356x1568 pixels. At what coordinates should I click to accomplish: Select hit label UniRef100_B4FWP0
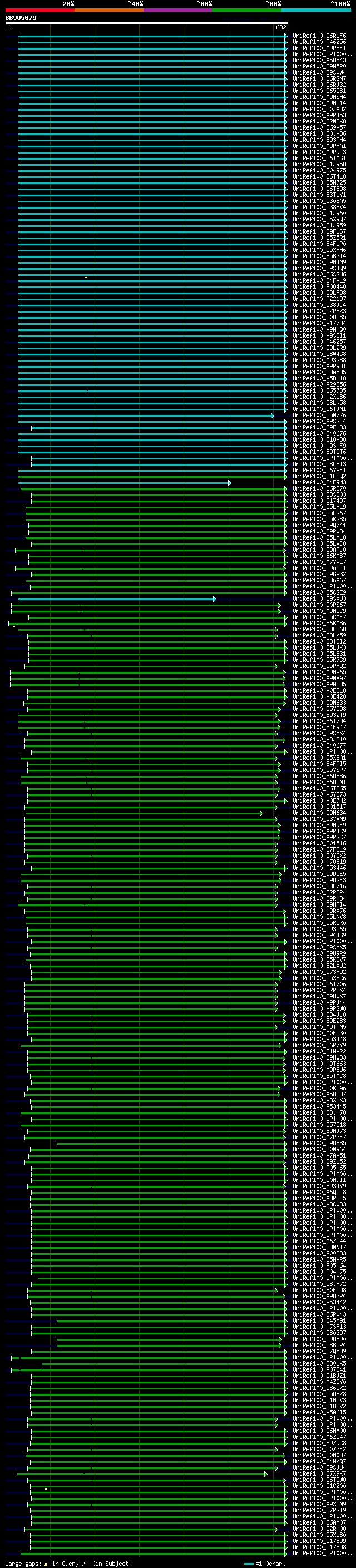[x=319, y=244]
